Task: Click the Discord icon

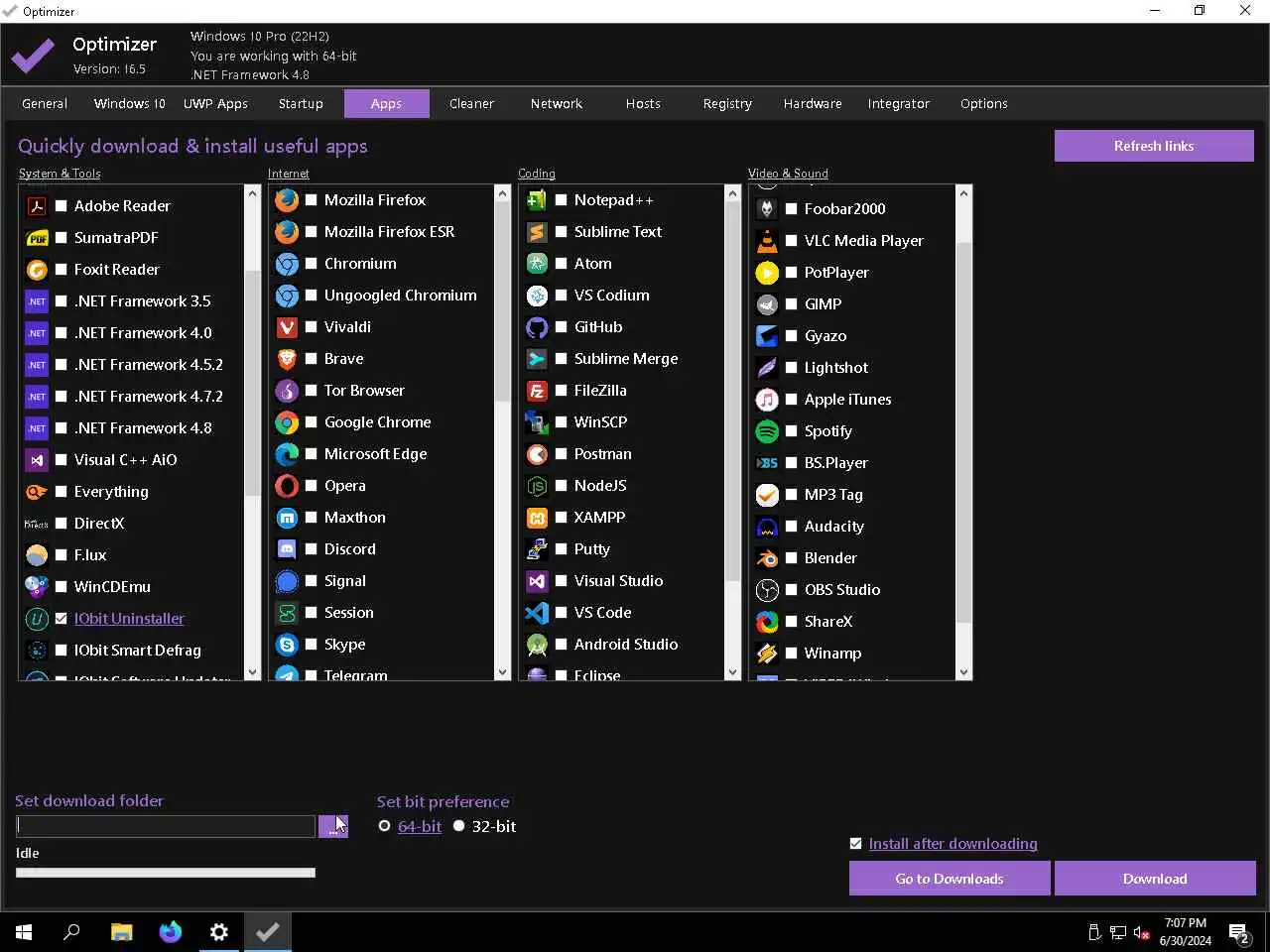Action: (x=287, y=549)
